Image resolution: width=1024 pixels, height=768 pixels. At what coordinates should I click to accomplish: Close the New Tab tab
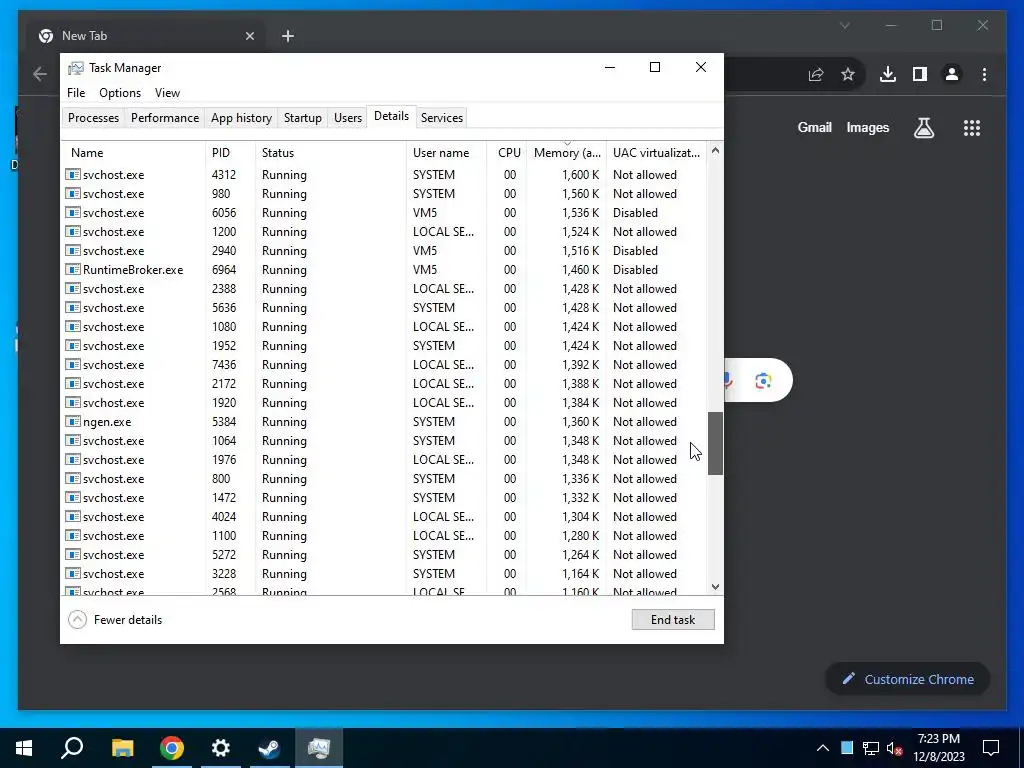249,36
